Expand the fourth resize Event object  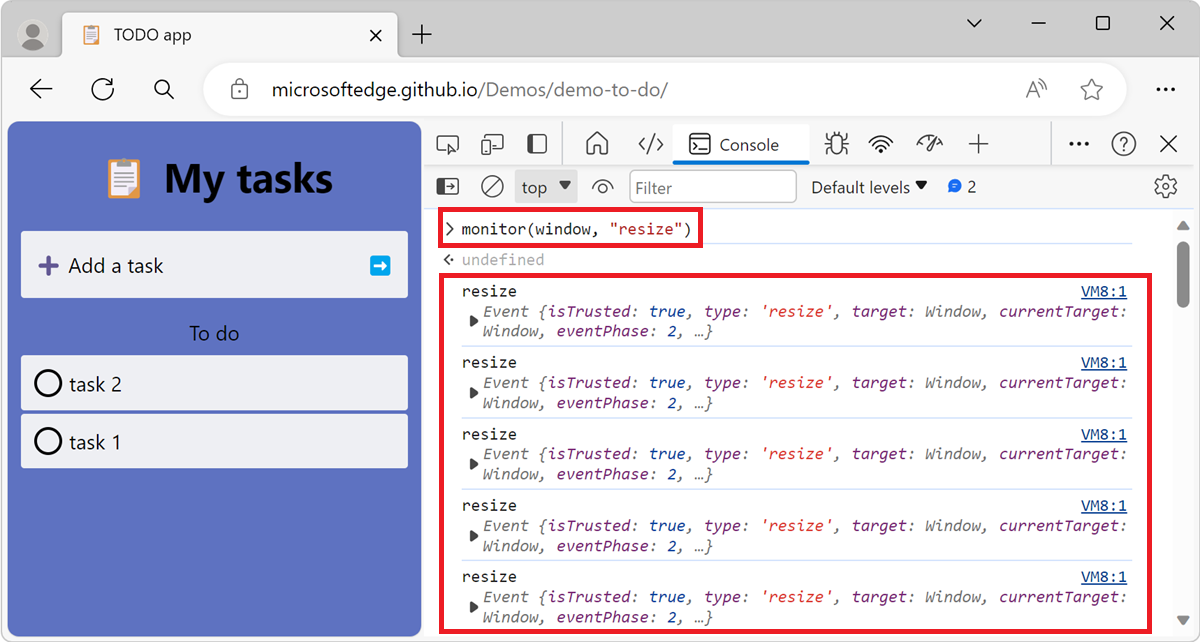(474, 536)
